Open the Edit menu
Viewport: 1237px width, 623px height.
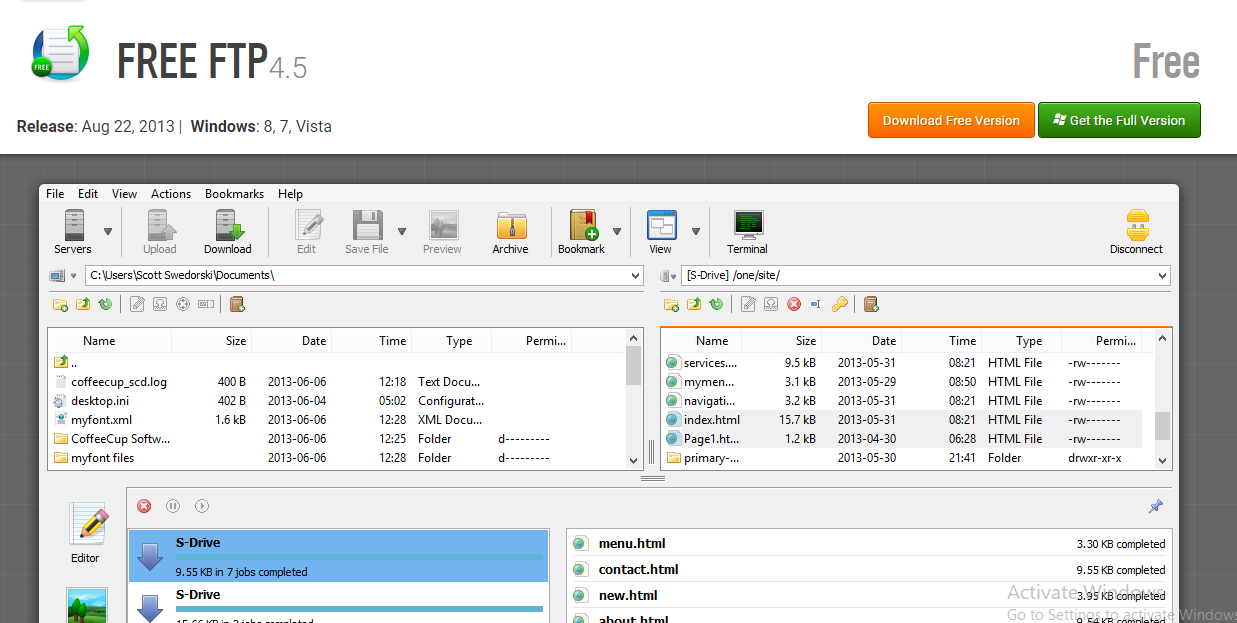88,194
